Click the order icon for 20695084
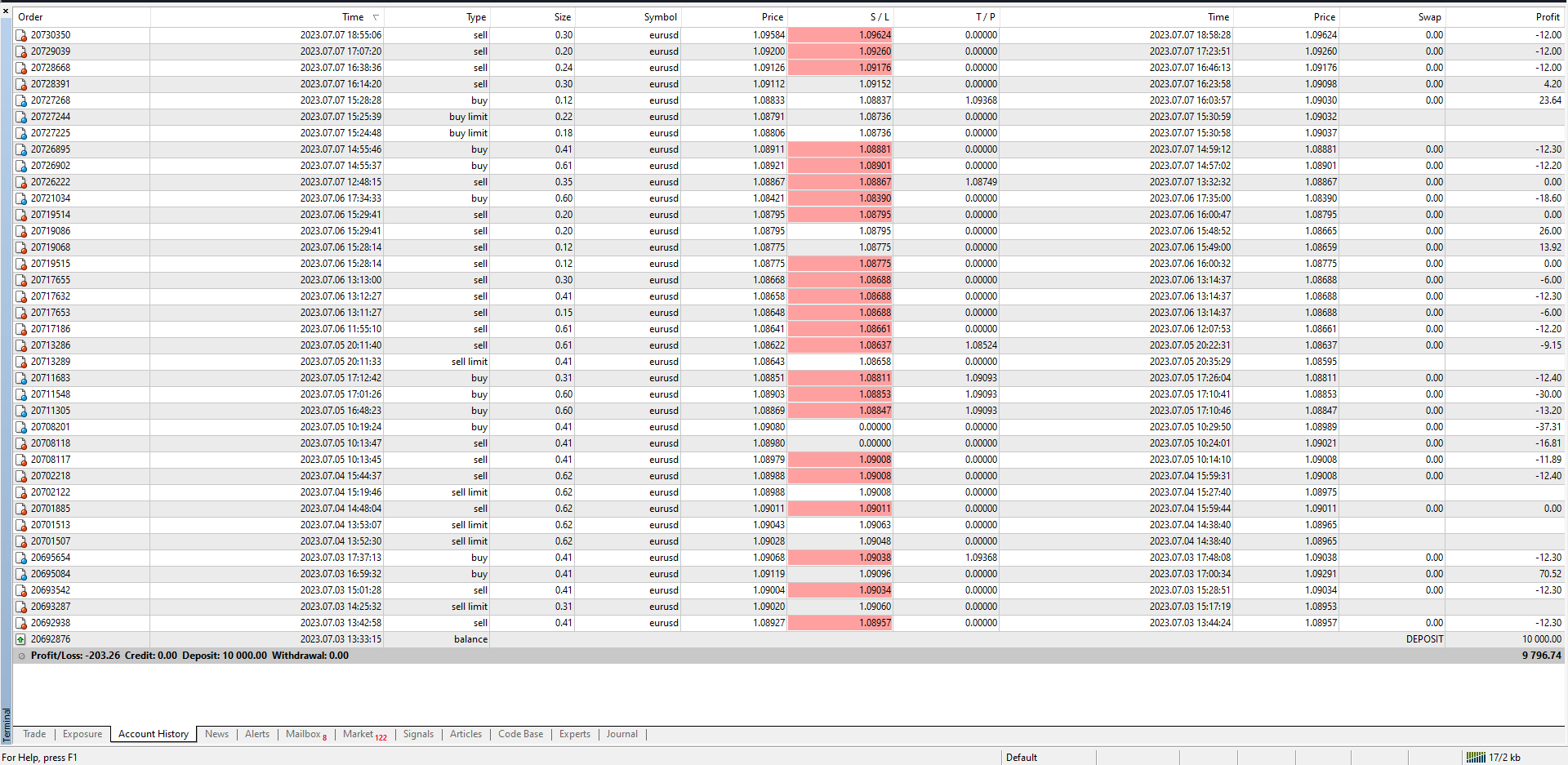 (x=21, y=574)
